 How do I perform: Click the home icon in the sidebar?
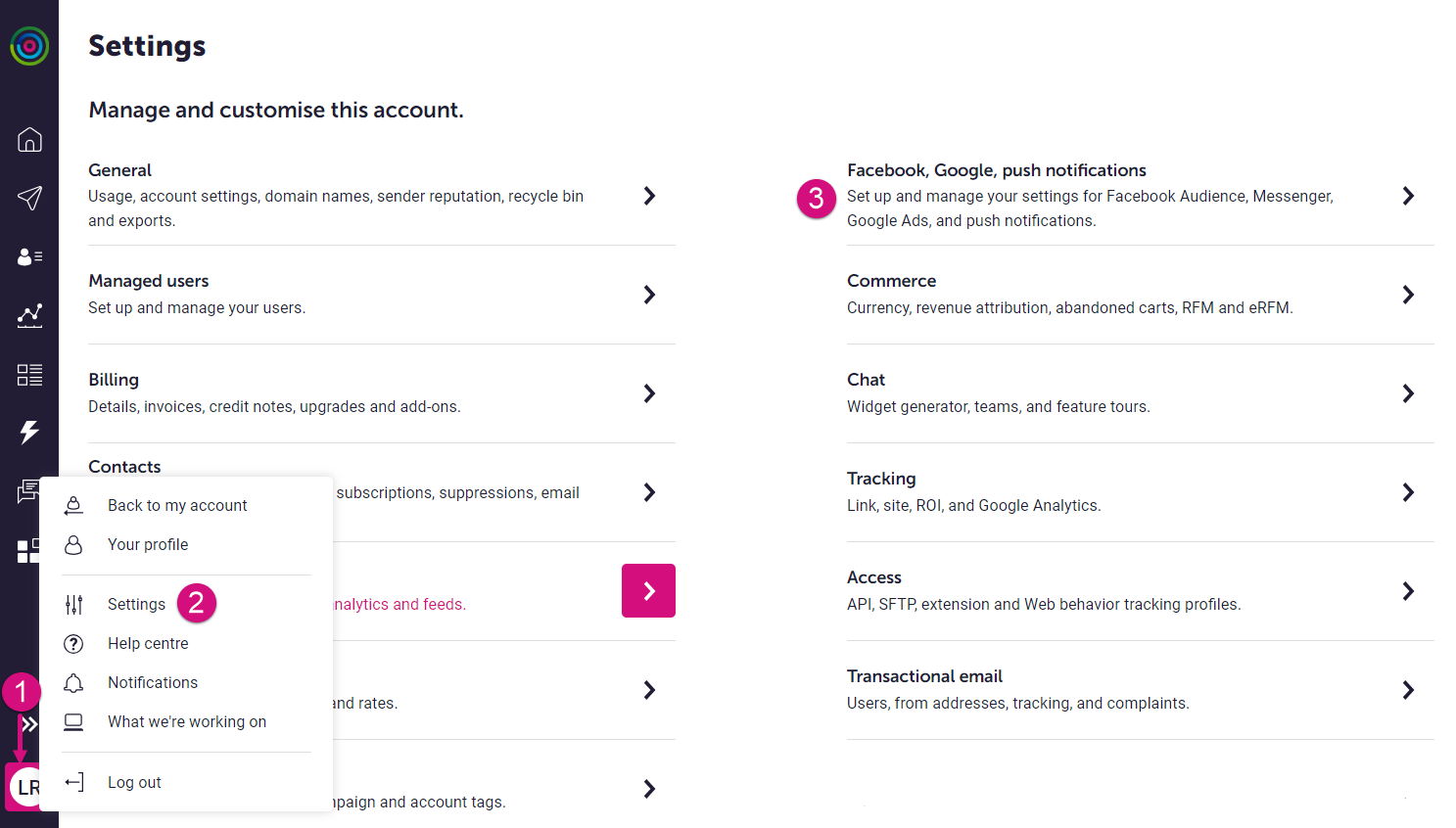click(x=29, y=140)
